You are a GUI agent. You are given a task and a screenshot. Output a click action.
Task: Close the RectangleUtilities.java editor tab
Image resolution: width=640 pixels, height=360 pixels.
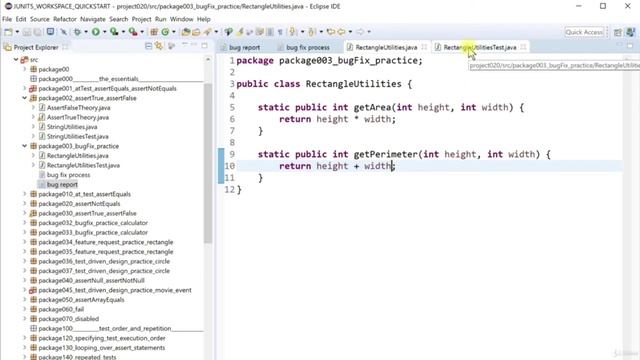tap(424, 47)
